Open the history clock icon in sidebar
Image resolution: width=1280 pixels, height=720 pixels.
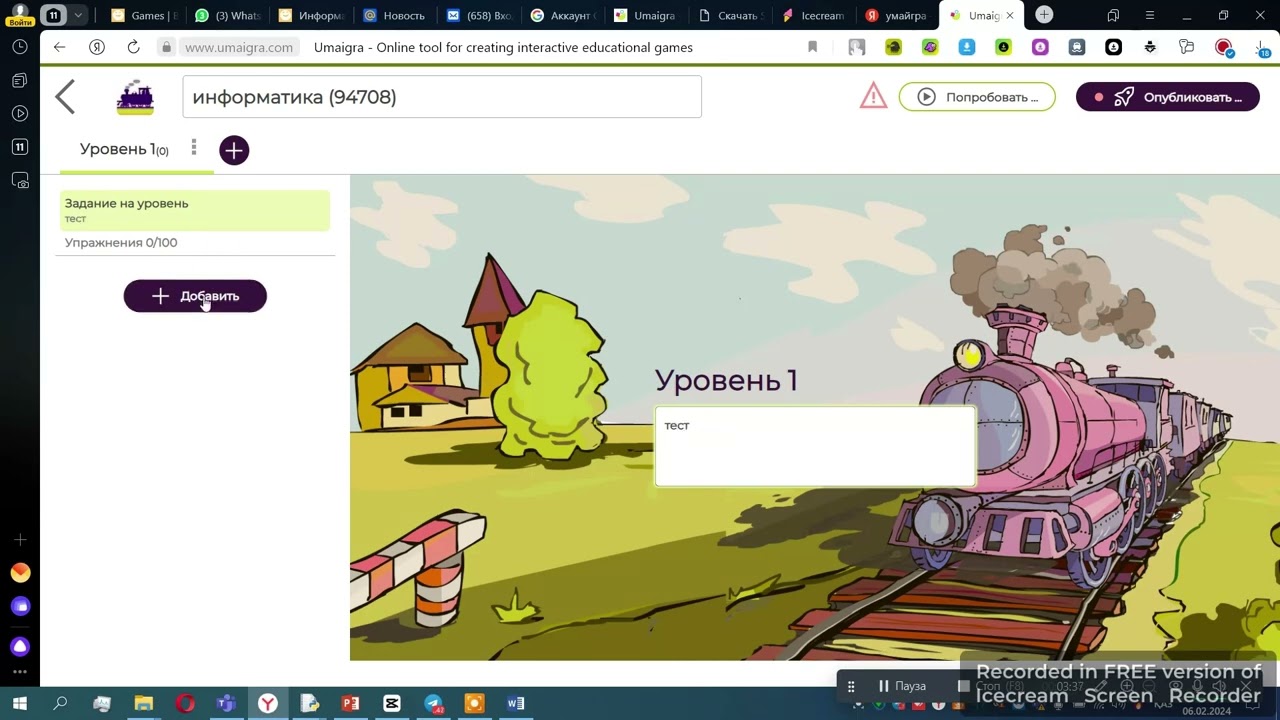20,47
